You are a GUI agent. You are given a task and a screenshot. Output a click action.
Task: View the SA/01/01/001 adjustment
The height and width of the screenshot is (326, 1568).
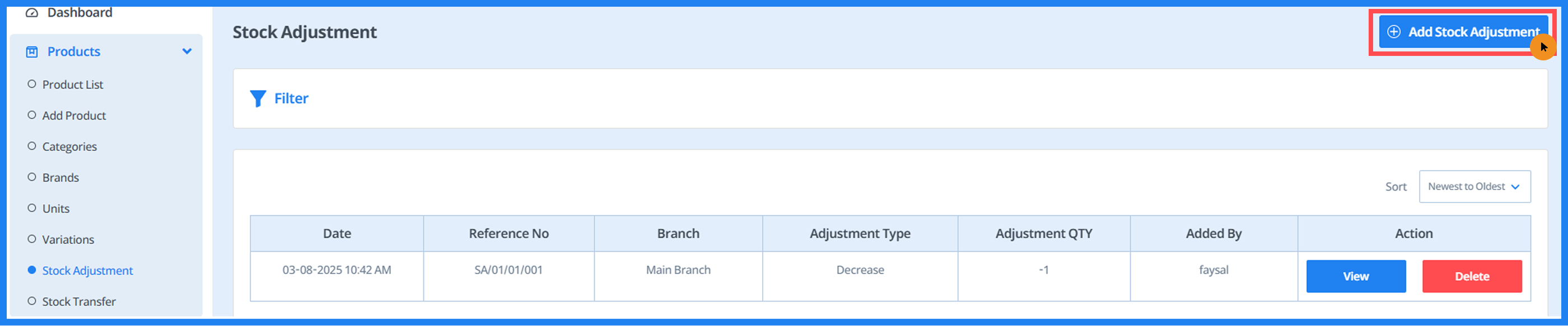[x=1356, y=277]
